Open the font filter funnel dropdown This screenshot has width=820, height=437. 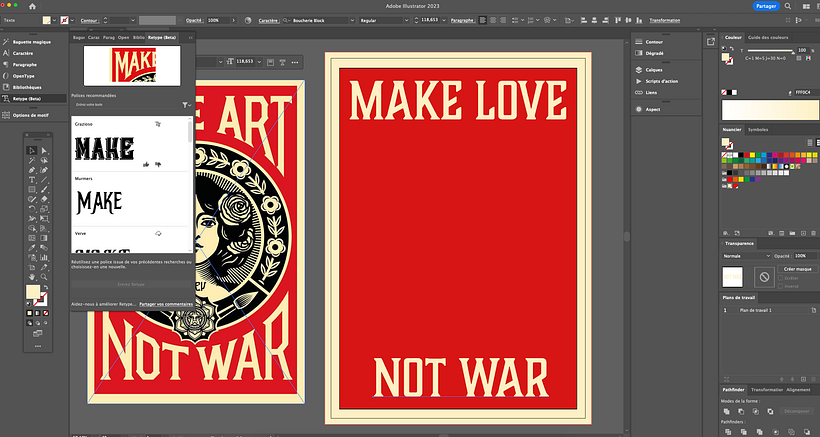186,104
